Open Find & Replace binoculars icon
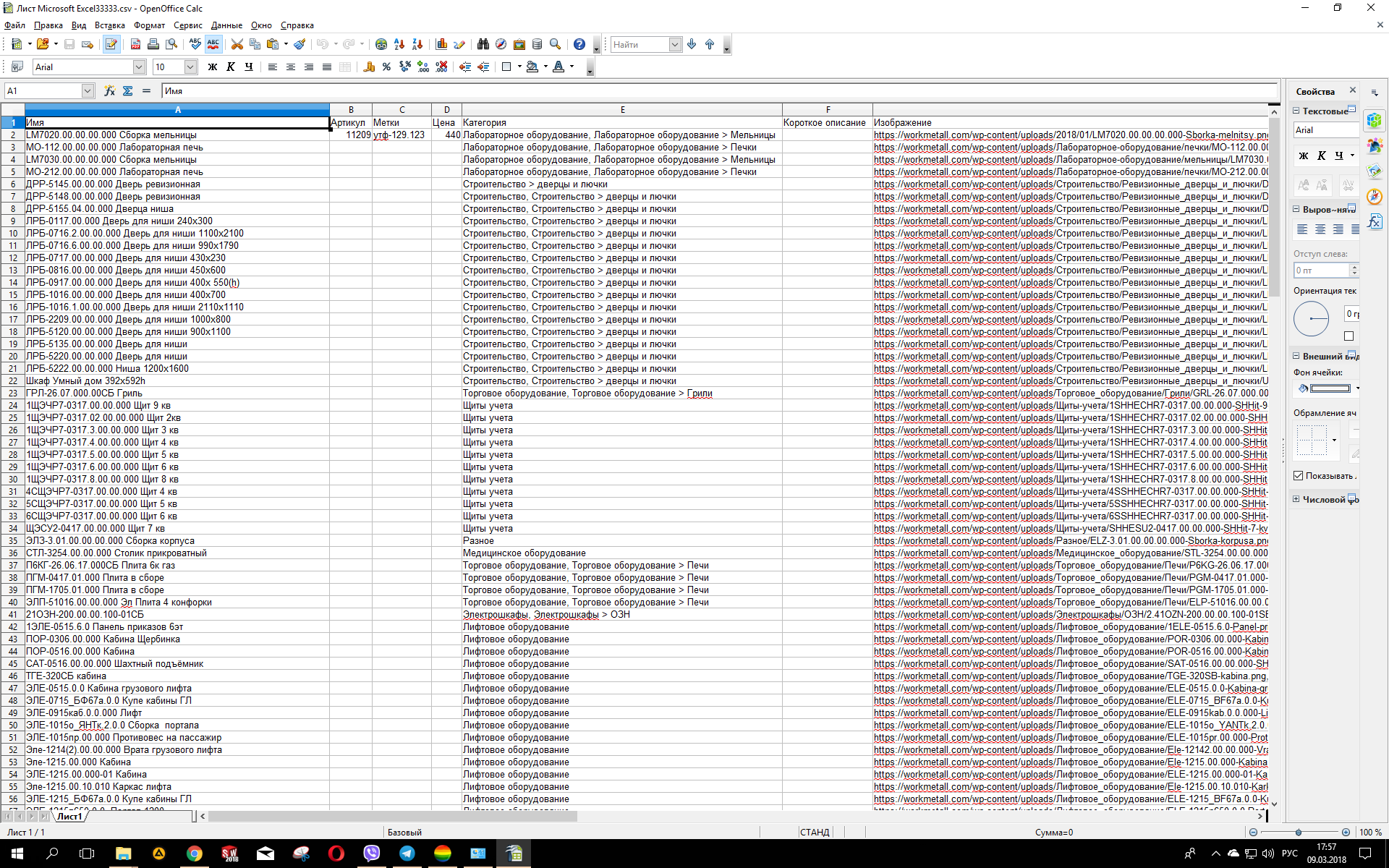Image resolution: width=1389 pixels, height=868 pixels. 483,45
